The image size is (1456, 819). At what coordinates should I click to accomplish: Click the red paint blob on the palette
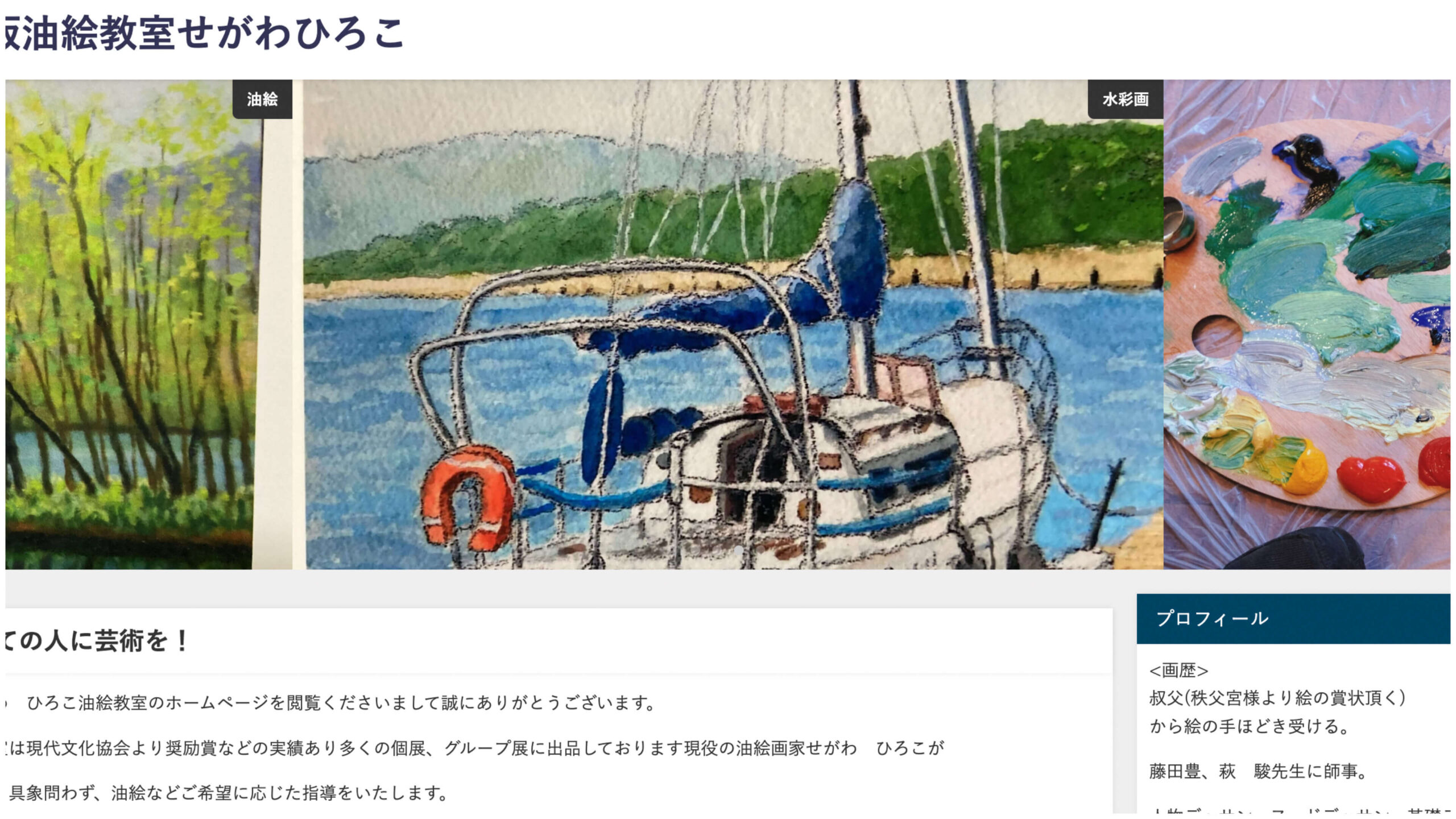coord(1371,478)
